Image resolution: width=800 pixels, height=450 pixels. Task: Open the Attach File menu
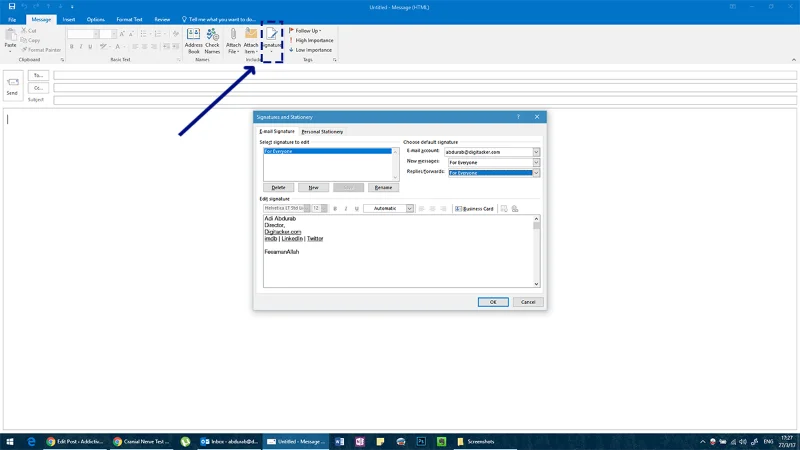pos(233,41)
